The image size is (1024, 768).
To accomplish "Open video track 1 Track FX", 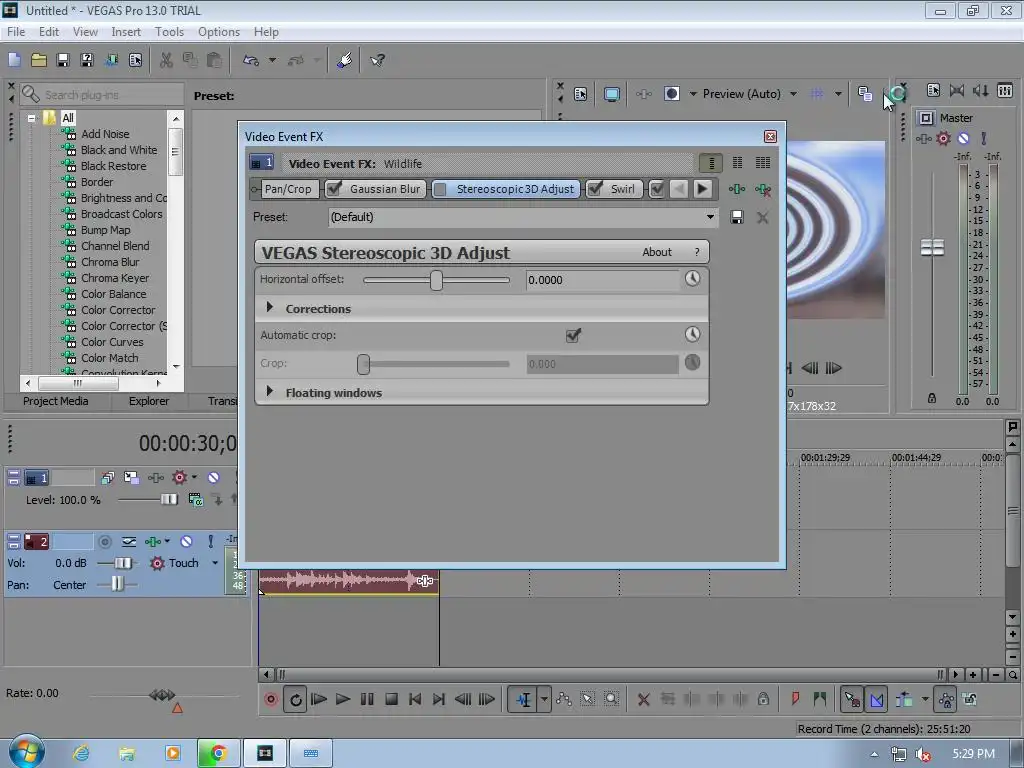I will click(x=155, y=477).
